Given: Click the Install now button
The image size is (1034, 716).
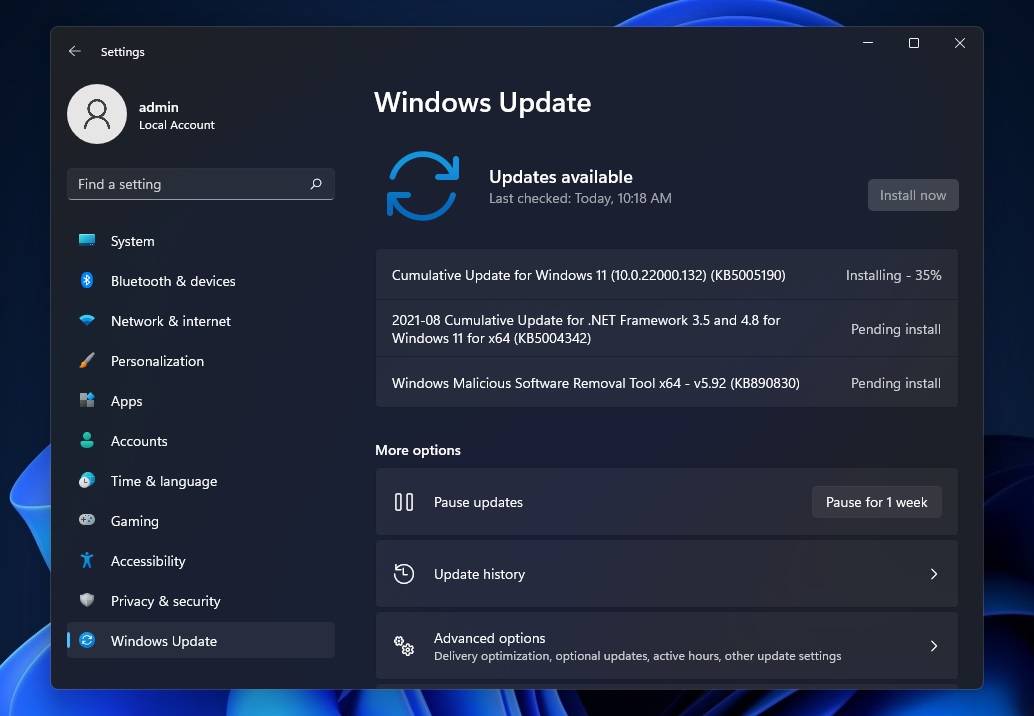Looking at the screenshot, I should (913, 195).
